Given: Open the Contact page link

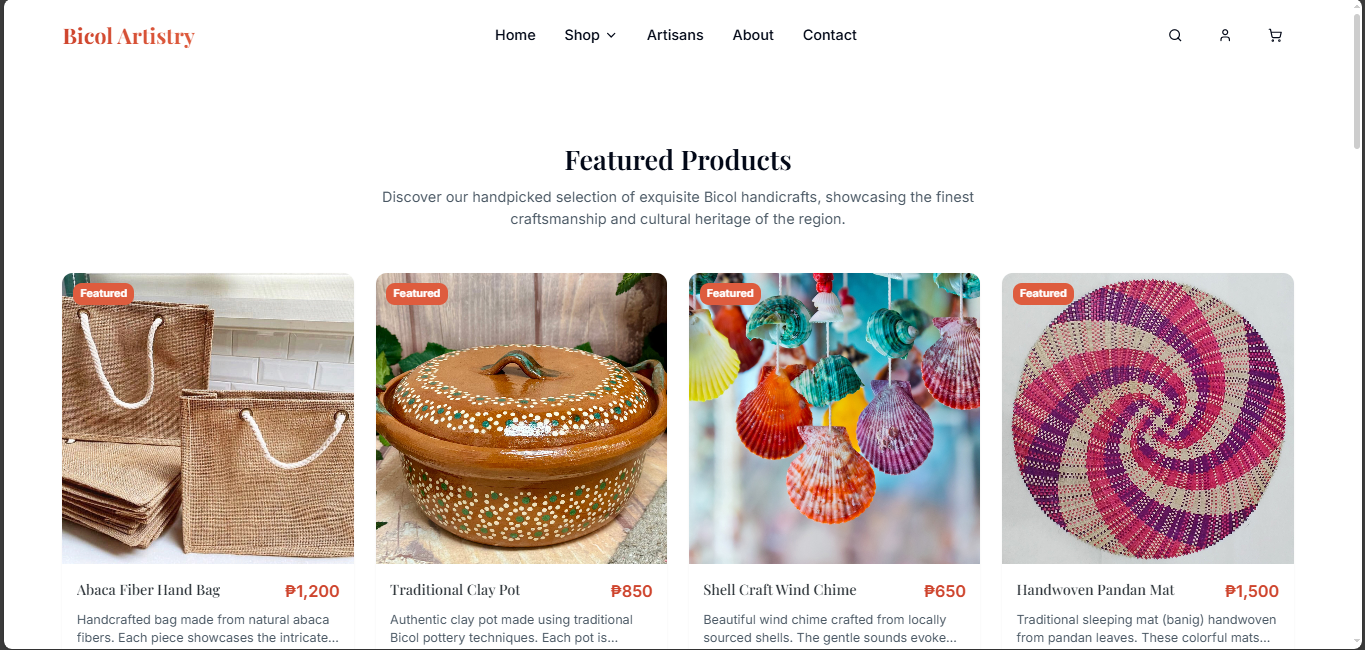Looking at the screenshot, I should click(x=830, y=35).
